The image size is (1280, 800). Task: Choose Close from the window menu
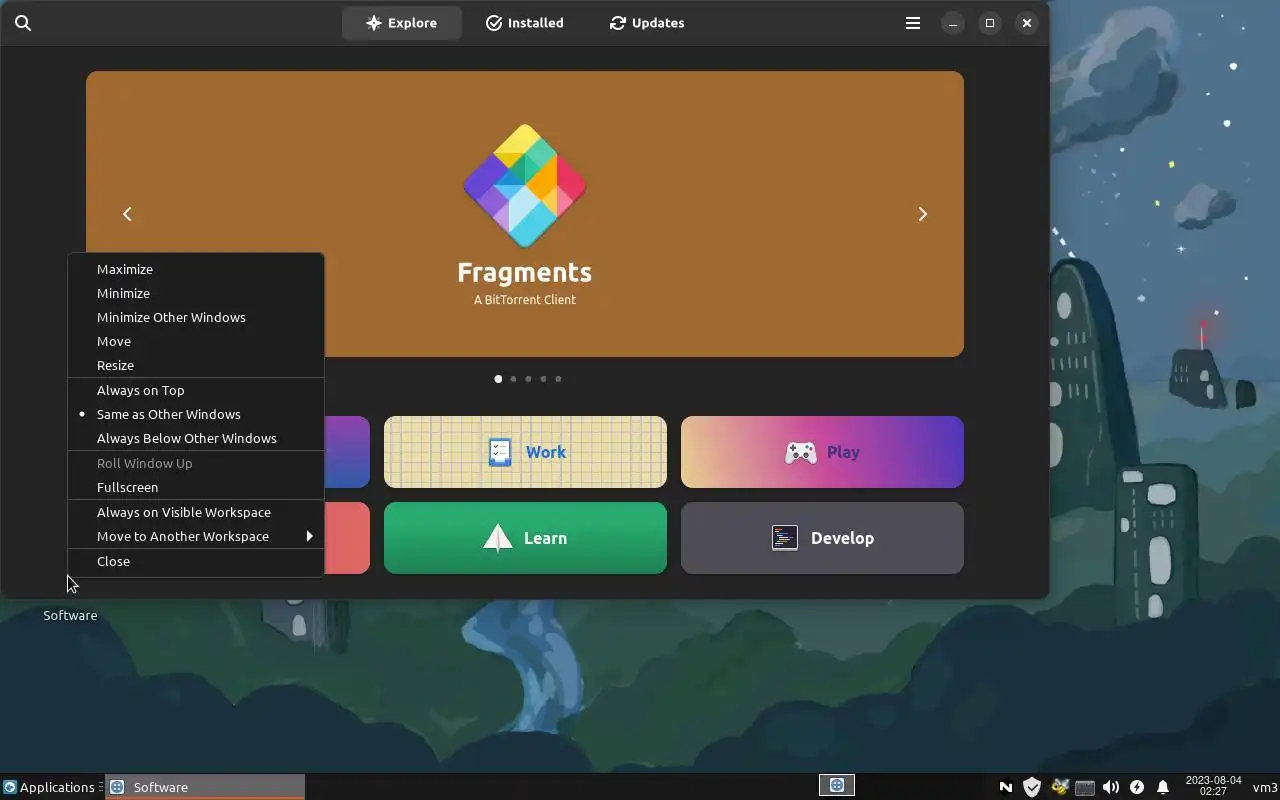[196, 561]
